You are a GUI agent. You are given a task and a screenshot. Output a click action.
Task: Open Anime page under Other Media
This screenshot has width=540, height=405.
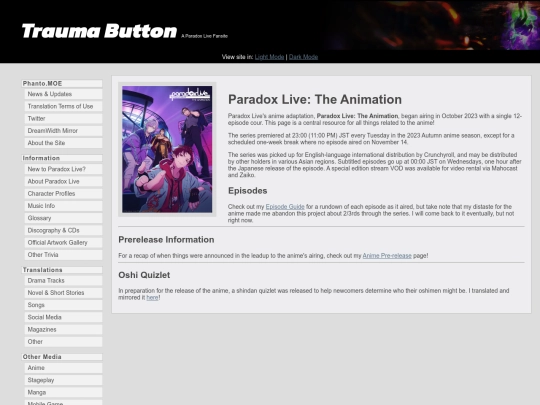(x=63, y=368)
